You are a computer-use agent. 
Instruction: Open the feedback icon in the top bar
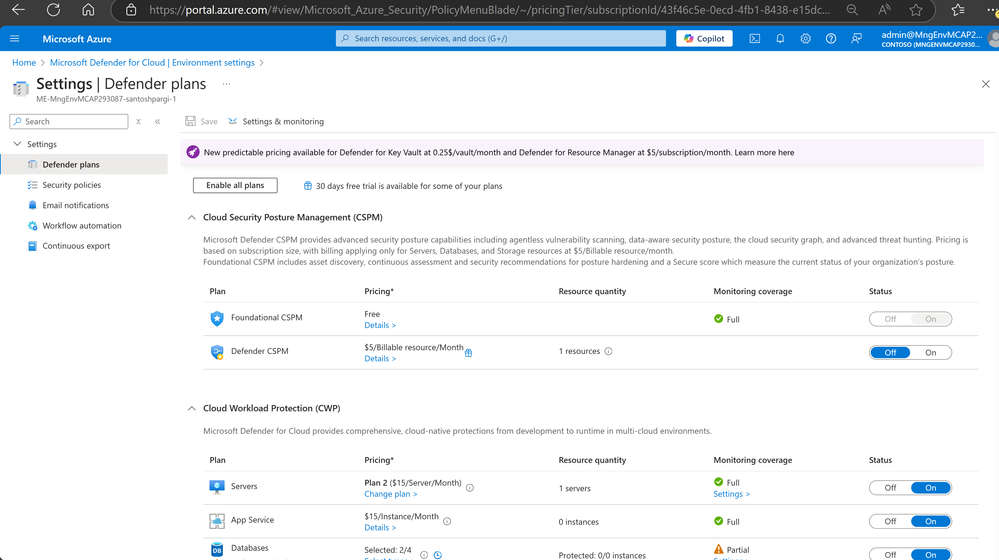coord(856,39)
